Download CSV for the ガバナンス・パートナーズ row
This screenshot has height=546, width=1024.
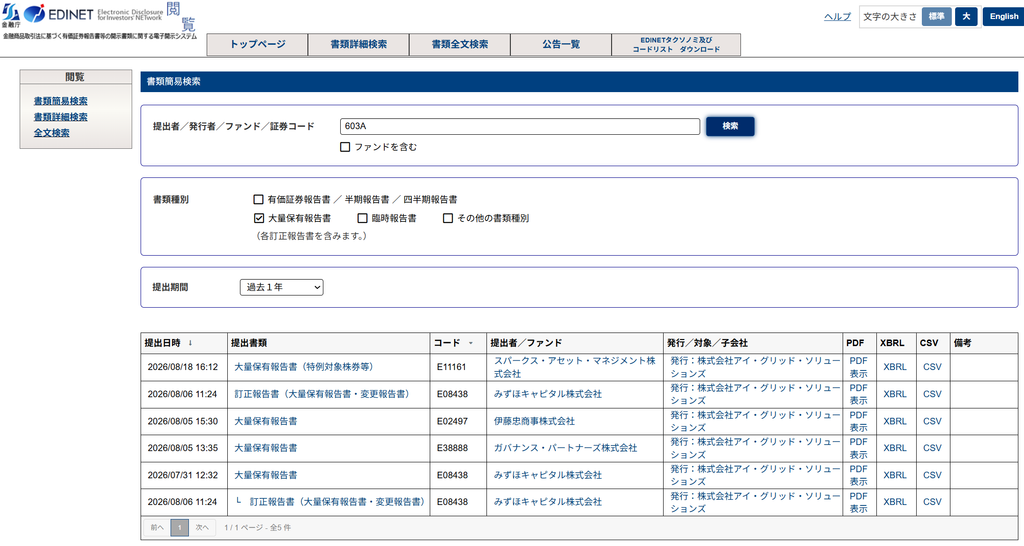click(x=932, y=448)
